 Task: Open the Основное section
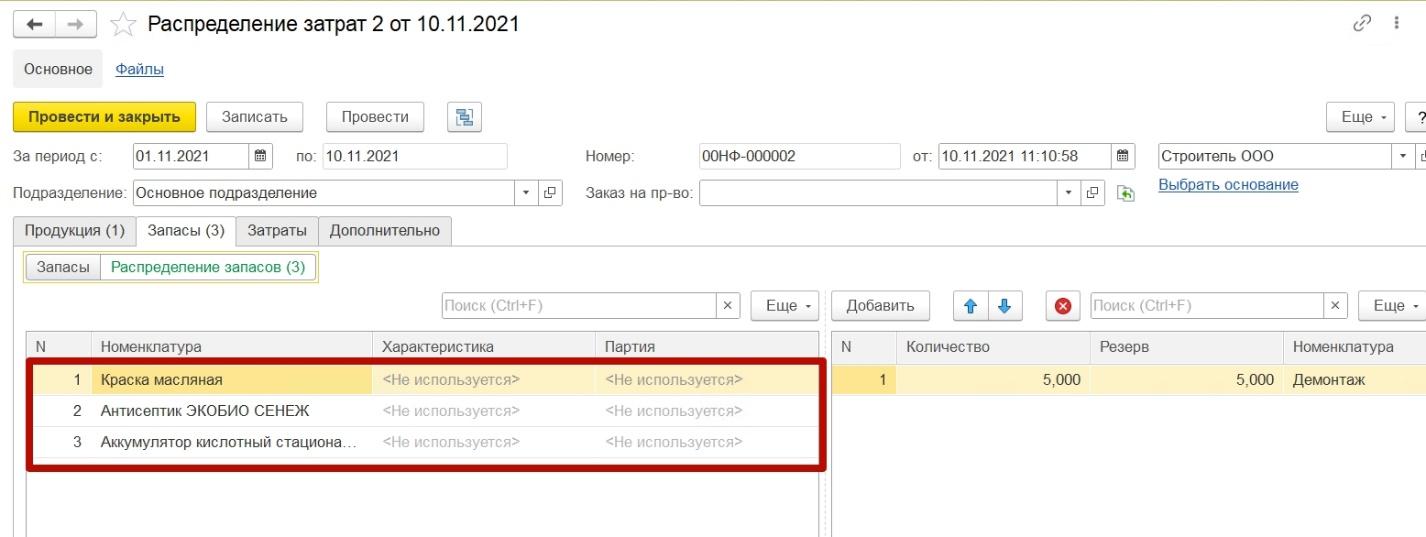pyautogui.click(x=58, y=69)
